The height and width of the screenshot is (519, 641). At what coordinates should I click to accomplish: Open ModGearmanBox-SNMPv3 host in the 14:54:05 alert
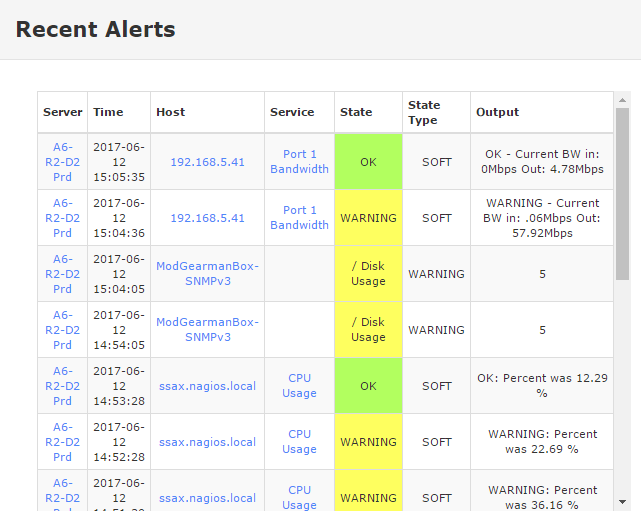(x=207, y=330)
